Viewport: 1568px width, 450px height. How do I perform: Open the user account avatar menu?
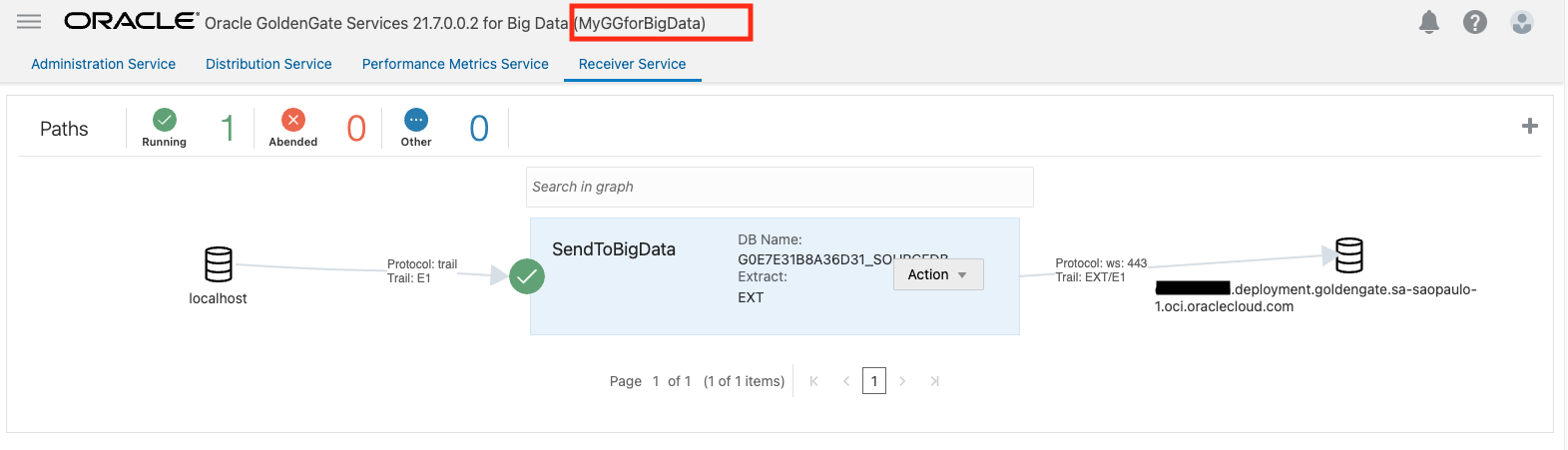coord(1522,22)
